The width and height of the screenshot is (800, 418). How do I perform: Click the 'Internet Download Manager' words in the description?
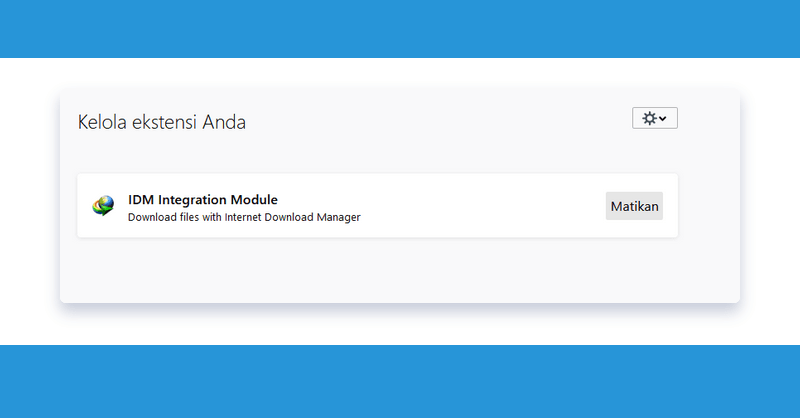coord(292,217)
